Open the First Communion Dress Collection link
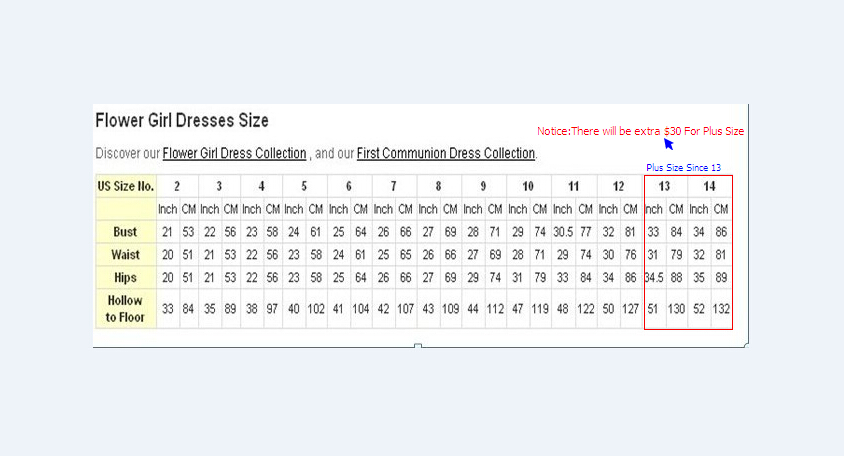Screen dimensions: 844x456 click(x=446, y=154)
